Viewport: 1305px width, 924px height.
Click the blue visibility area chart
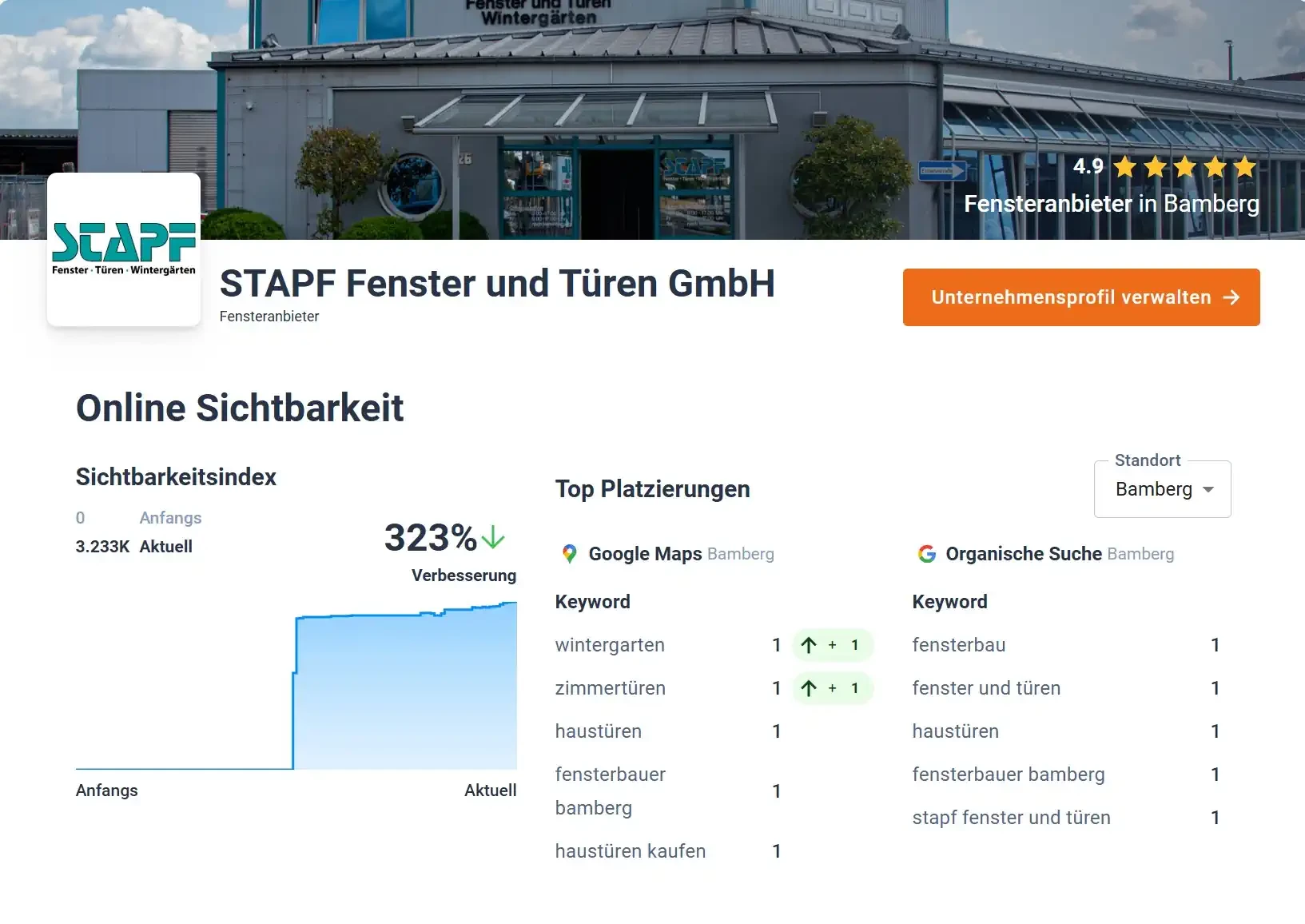296,686
